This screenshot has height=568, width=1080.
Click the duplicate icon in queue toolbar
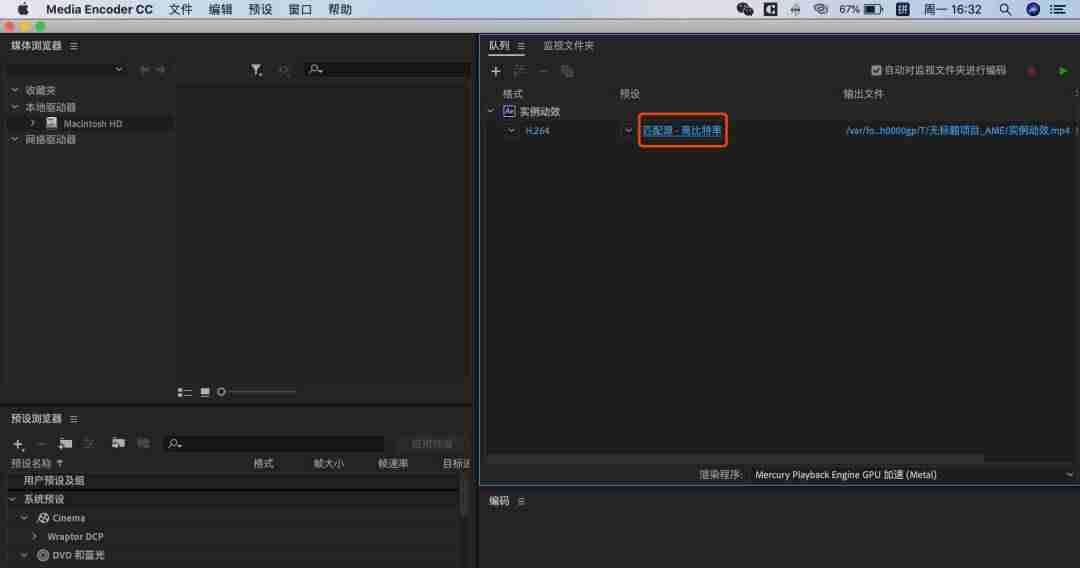click(567, 71)
